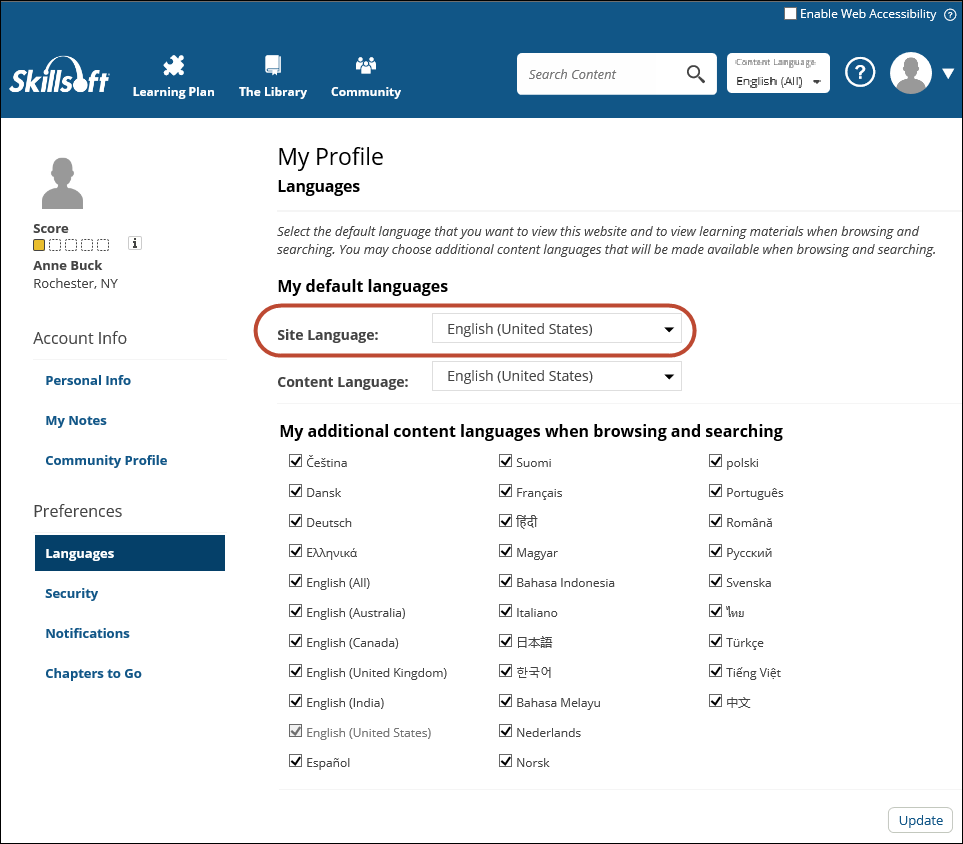The image size is (963, 844).
Task: Uncheck Čeština language
Action: click(x=295, y=461)
